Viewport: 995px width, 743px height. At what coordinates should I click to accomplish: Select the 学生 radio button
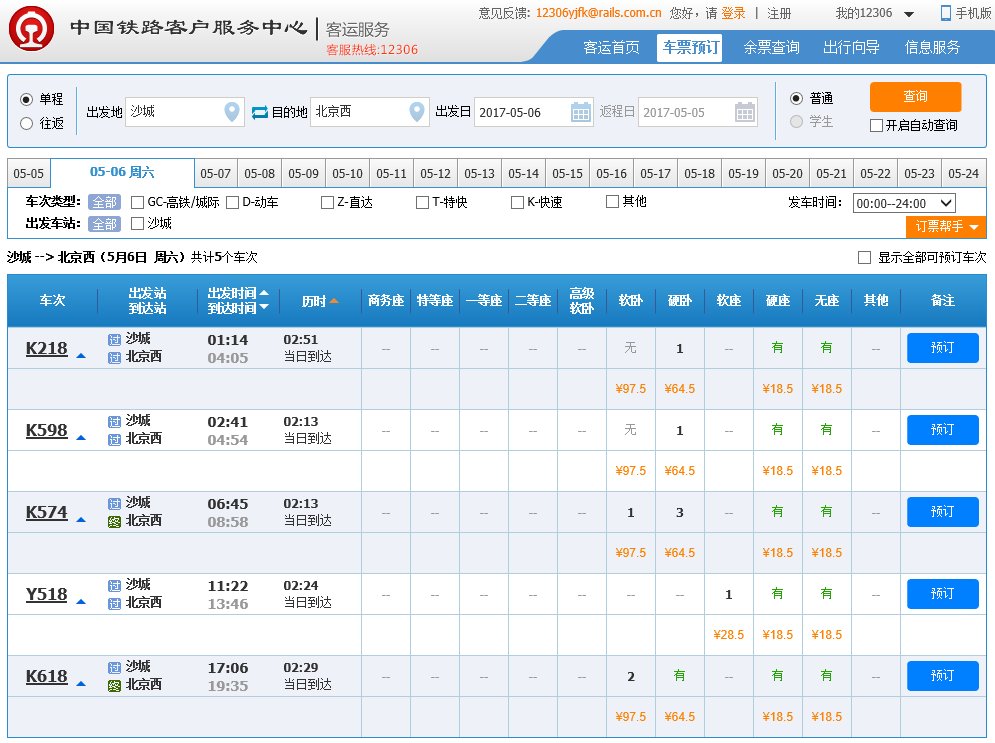[x=798, y=124]
